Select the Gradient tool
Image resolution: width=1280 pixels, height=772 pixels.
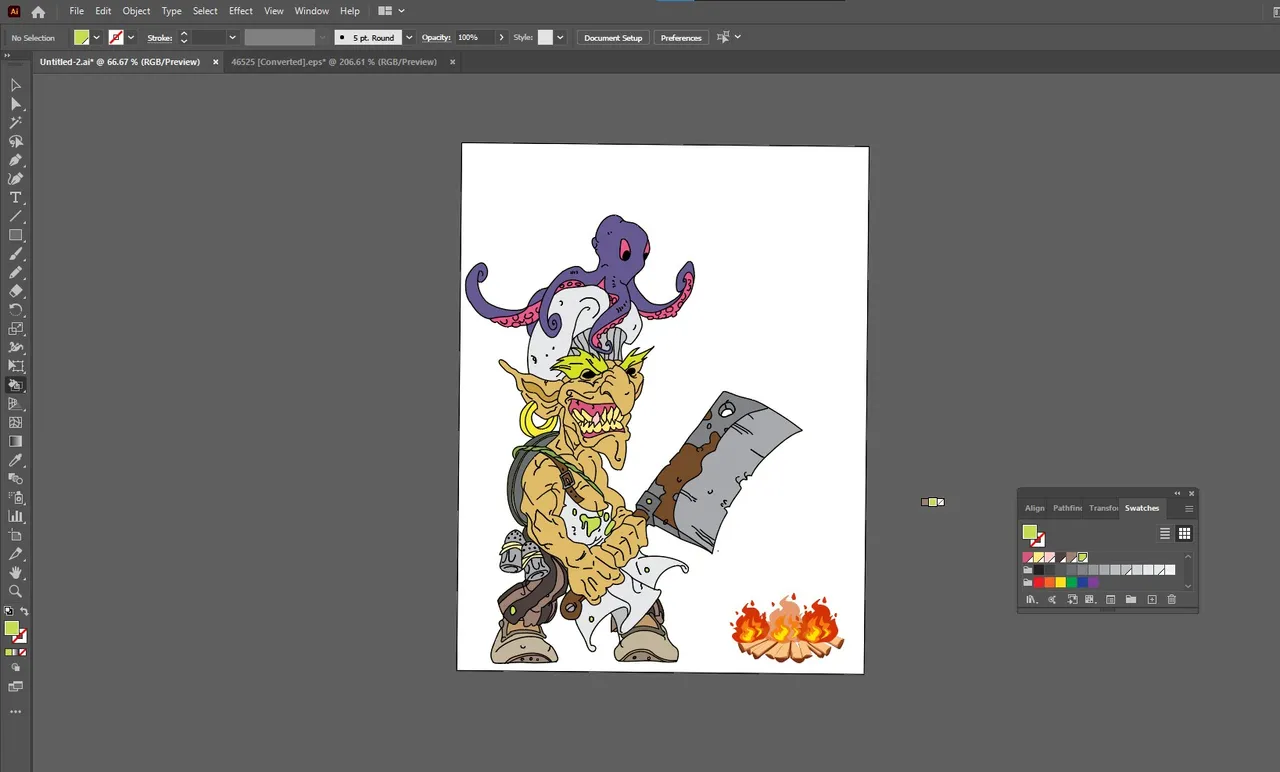[15, 441]
